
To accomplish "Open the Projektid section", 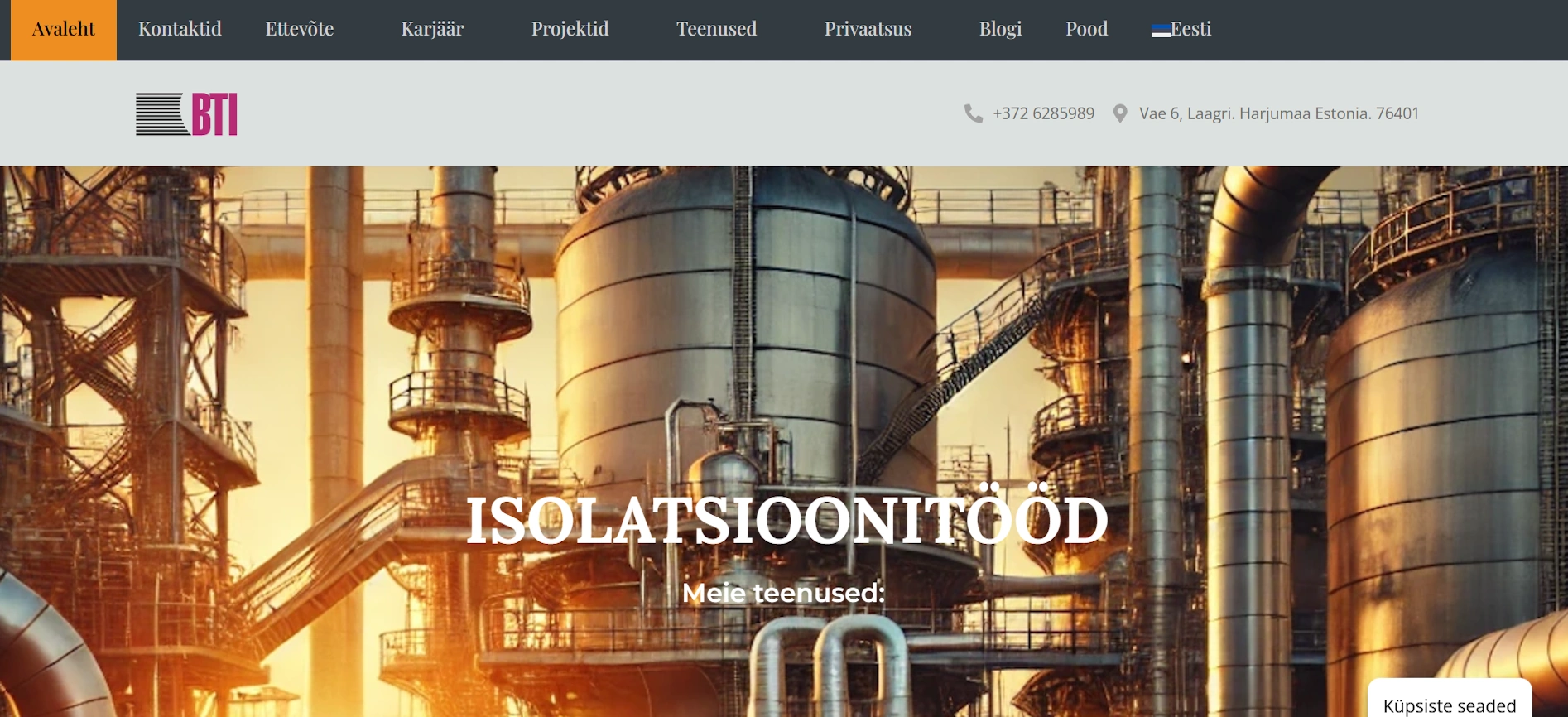I will click(x=570, y=30).
